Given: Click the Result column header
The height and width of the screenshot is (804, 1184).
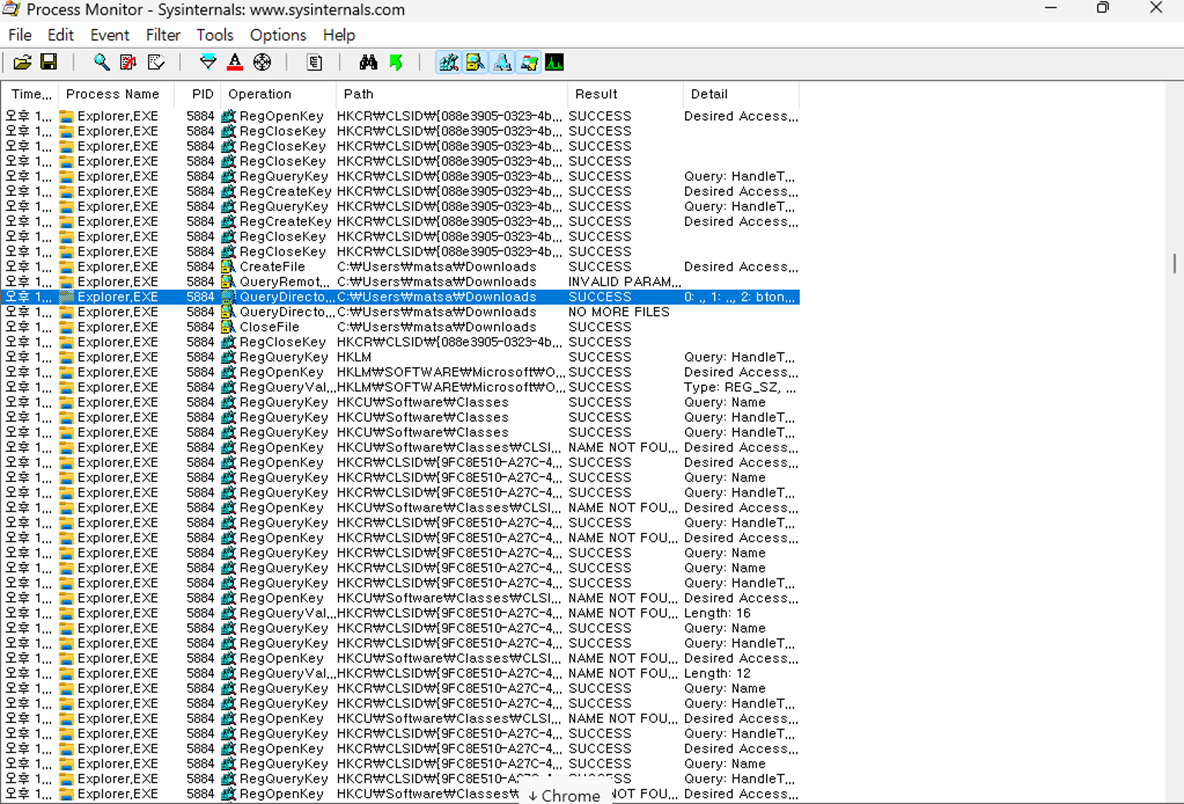Looking at the screenshot, I should coord(625,94).
